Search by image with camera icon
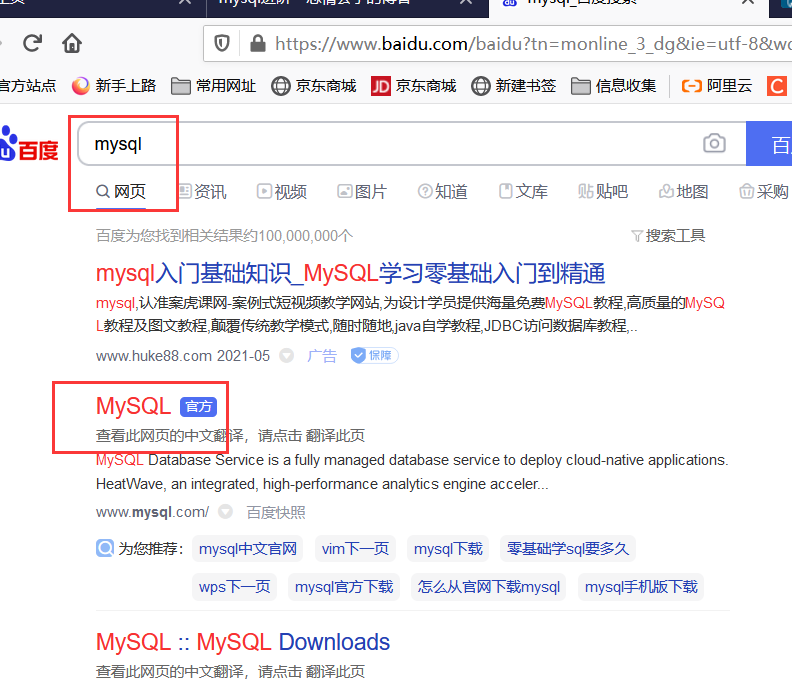This screenshot has width=792, height=679. click(x=714, y=143)
